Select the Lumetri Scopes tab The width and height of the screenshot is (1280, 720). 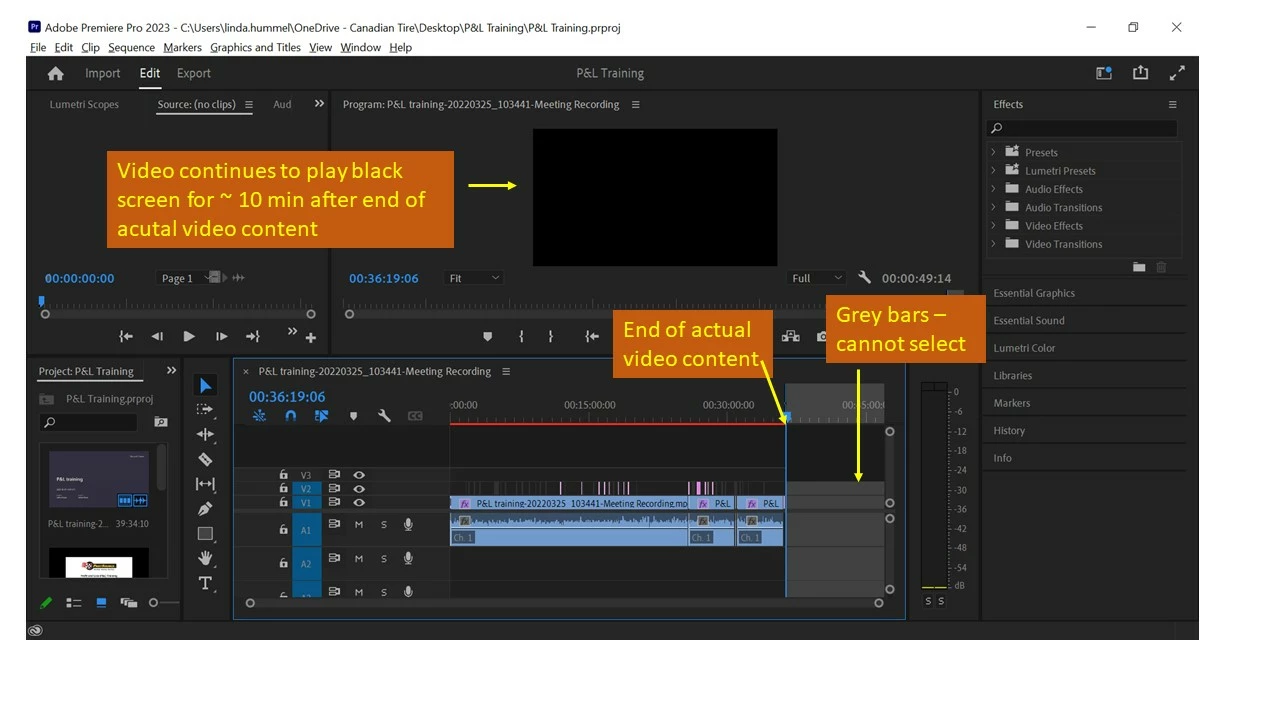pyautogui.click(x=84, y=104)
